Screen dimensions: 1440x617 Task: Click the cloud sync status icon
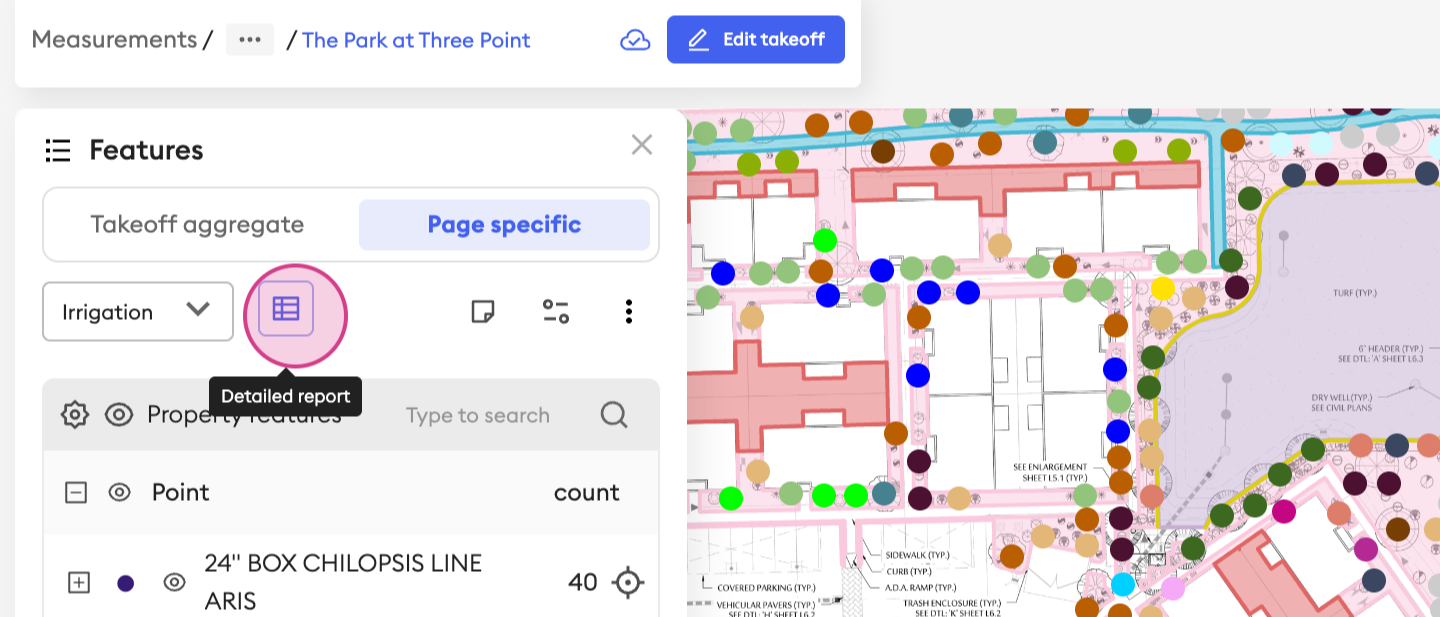click(635, 40)
